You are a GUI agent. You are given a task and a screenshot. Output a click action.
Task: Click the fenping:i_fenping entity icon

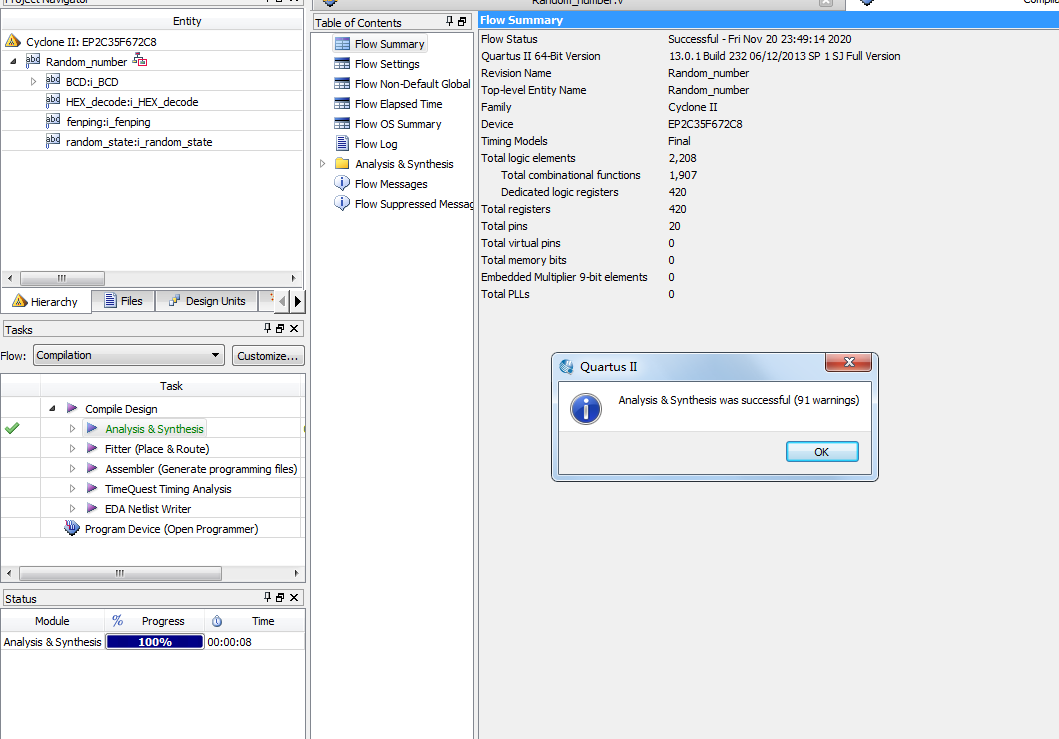pyautogui.click(x=53, y=121)
